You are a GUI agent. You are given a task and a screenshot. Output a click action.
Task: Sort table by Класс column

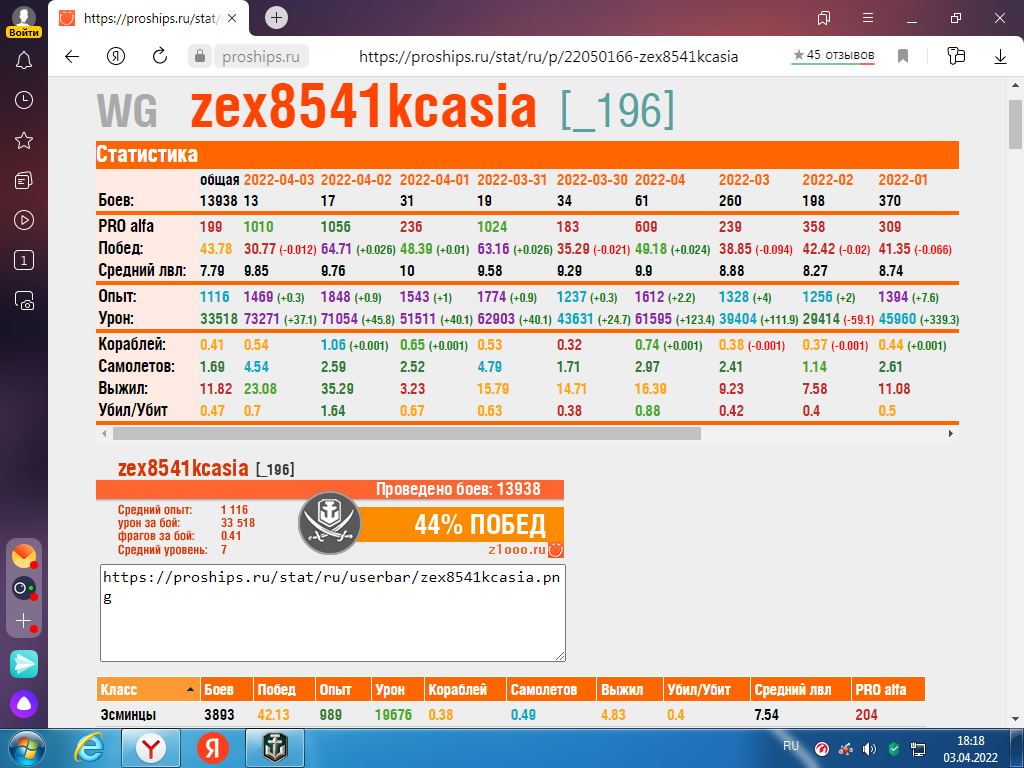[148, 689]
